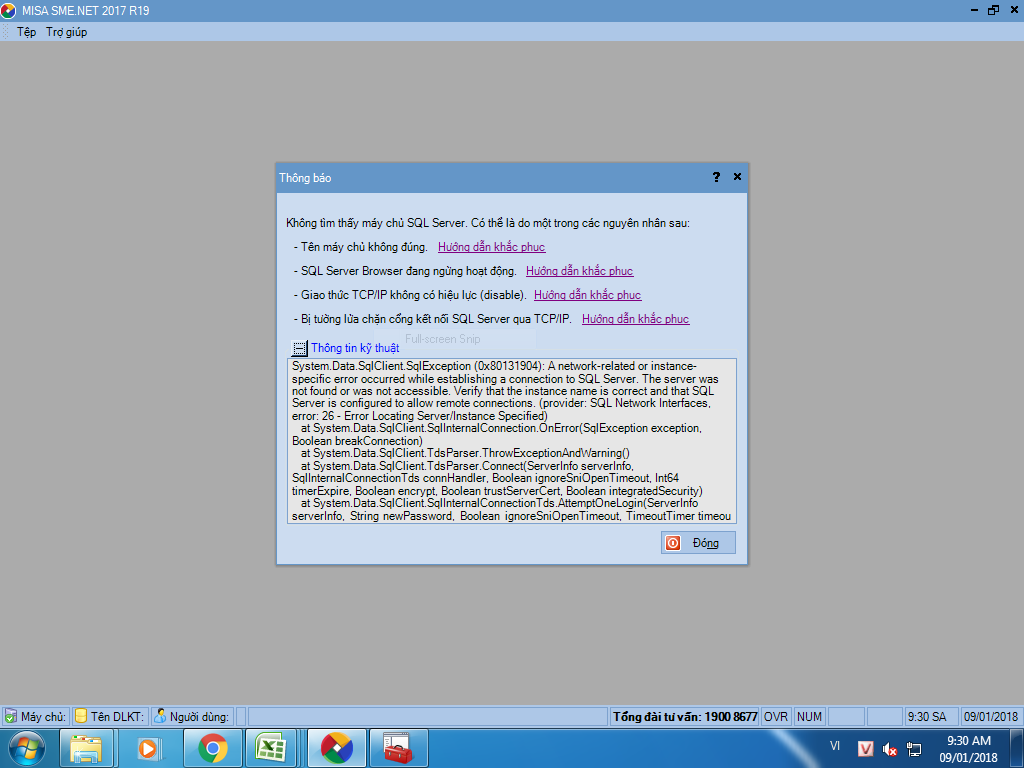
Task: Click the NUM status indicator
Action: click(x=809, y=716)
